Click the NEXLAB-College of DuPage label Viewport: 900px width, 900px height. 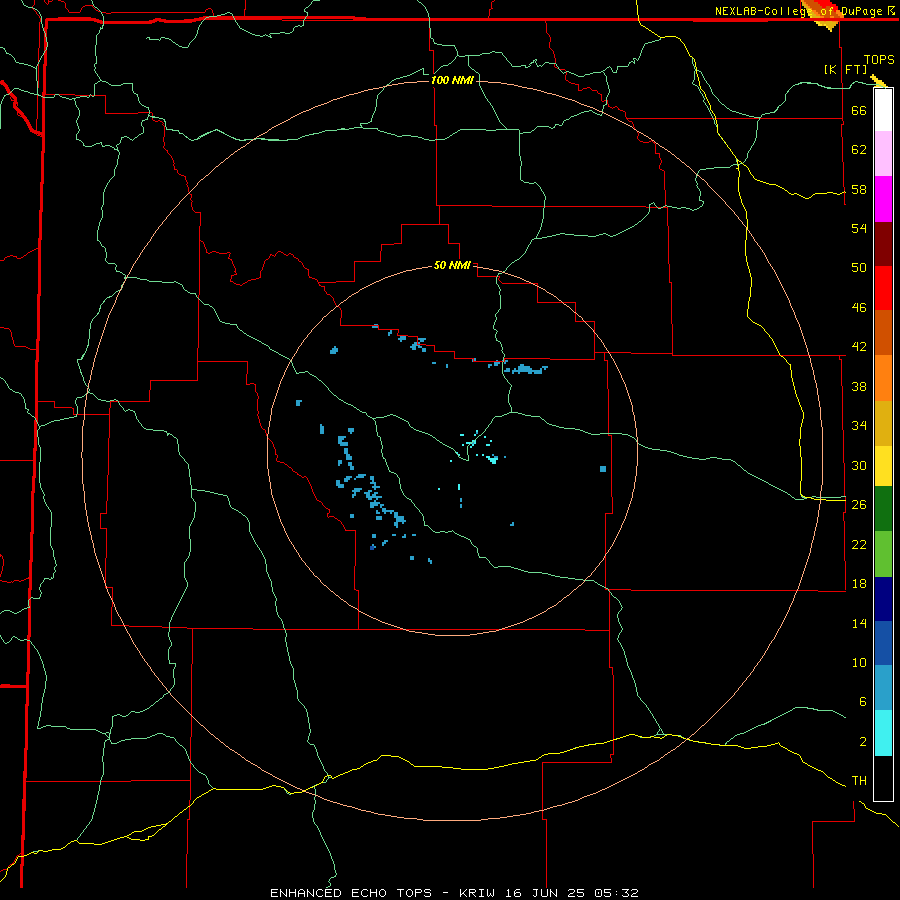pos(798,11)
